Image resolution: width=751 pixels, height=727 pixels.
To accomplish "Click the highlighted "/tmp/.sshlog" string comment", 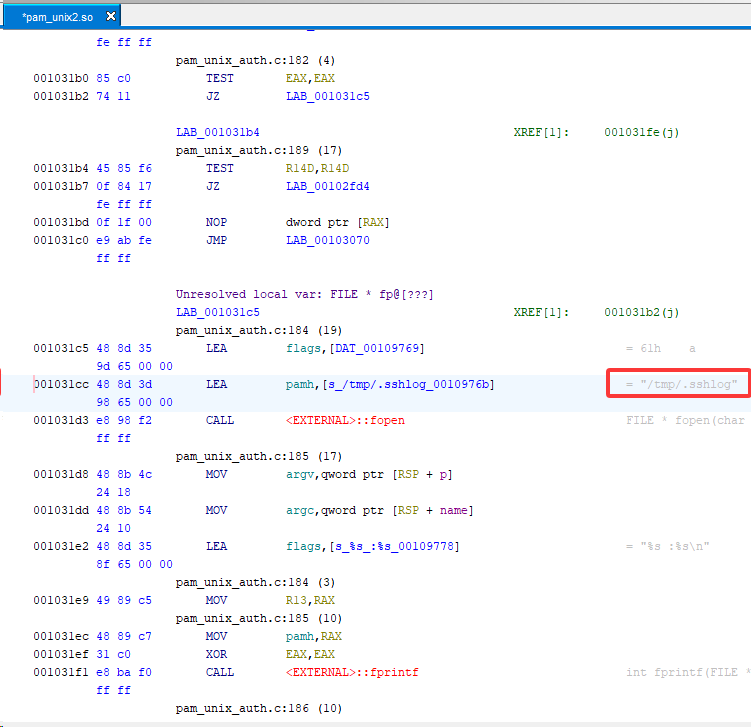I will click(678, 384).
